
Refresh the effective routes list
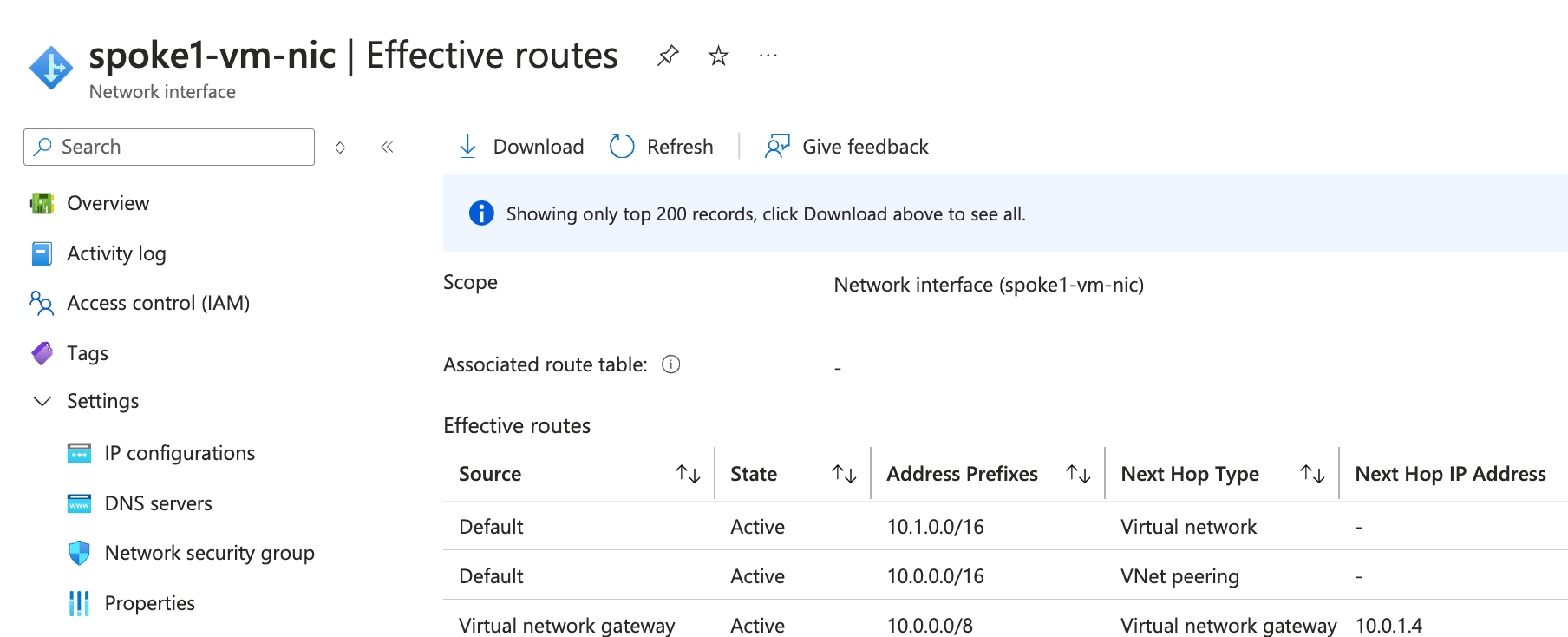pyautogui.click(x=662, y=147)
